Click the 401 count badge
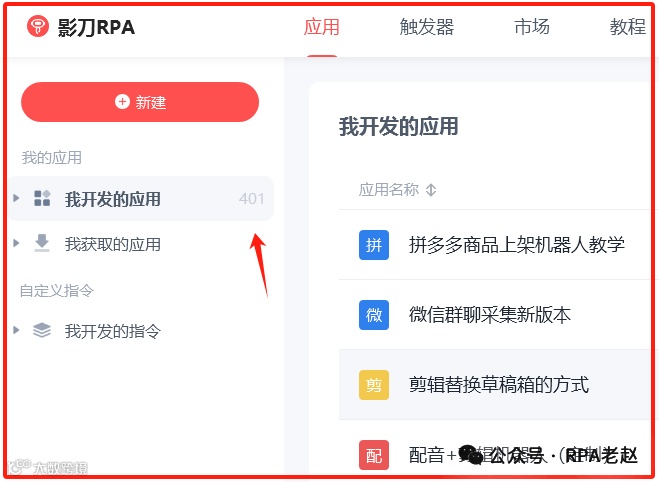 click(x=252, y=199)
